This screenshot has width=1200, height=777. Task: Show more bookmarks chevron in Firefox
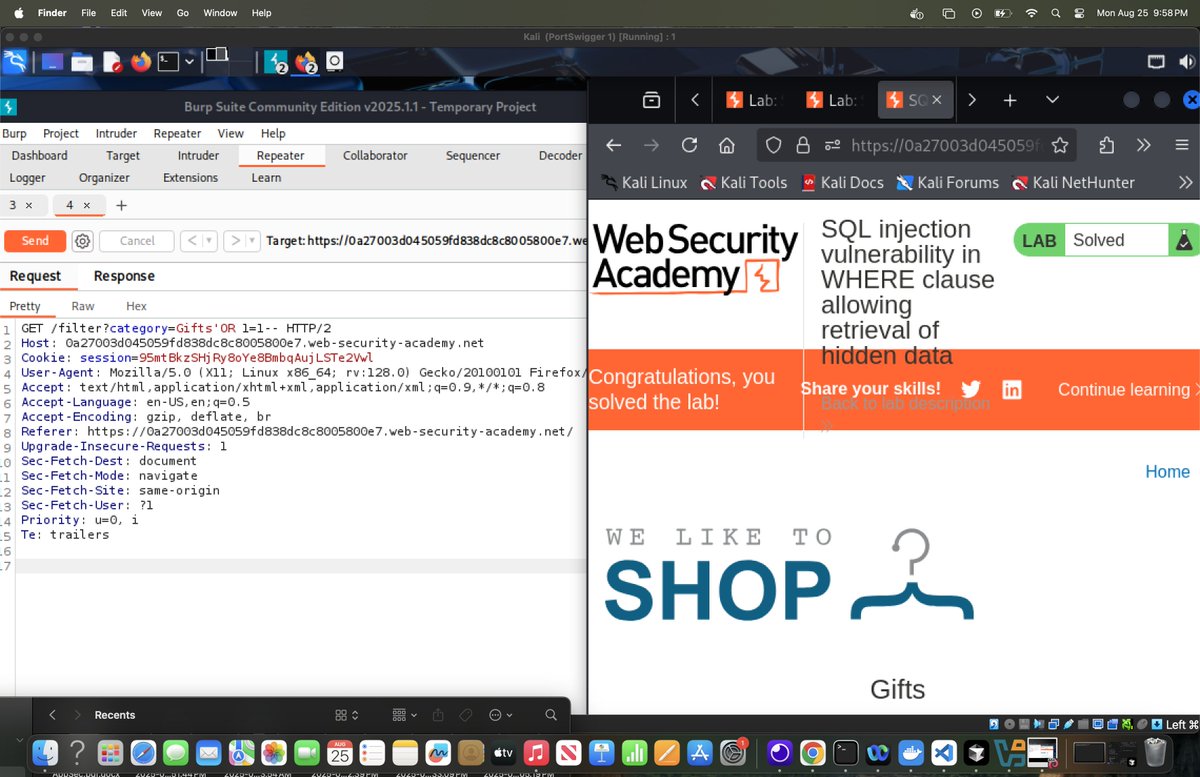[1185, 182]
